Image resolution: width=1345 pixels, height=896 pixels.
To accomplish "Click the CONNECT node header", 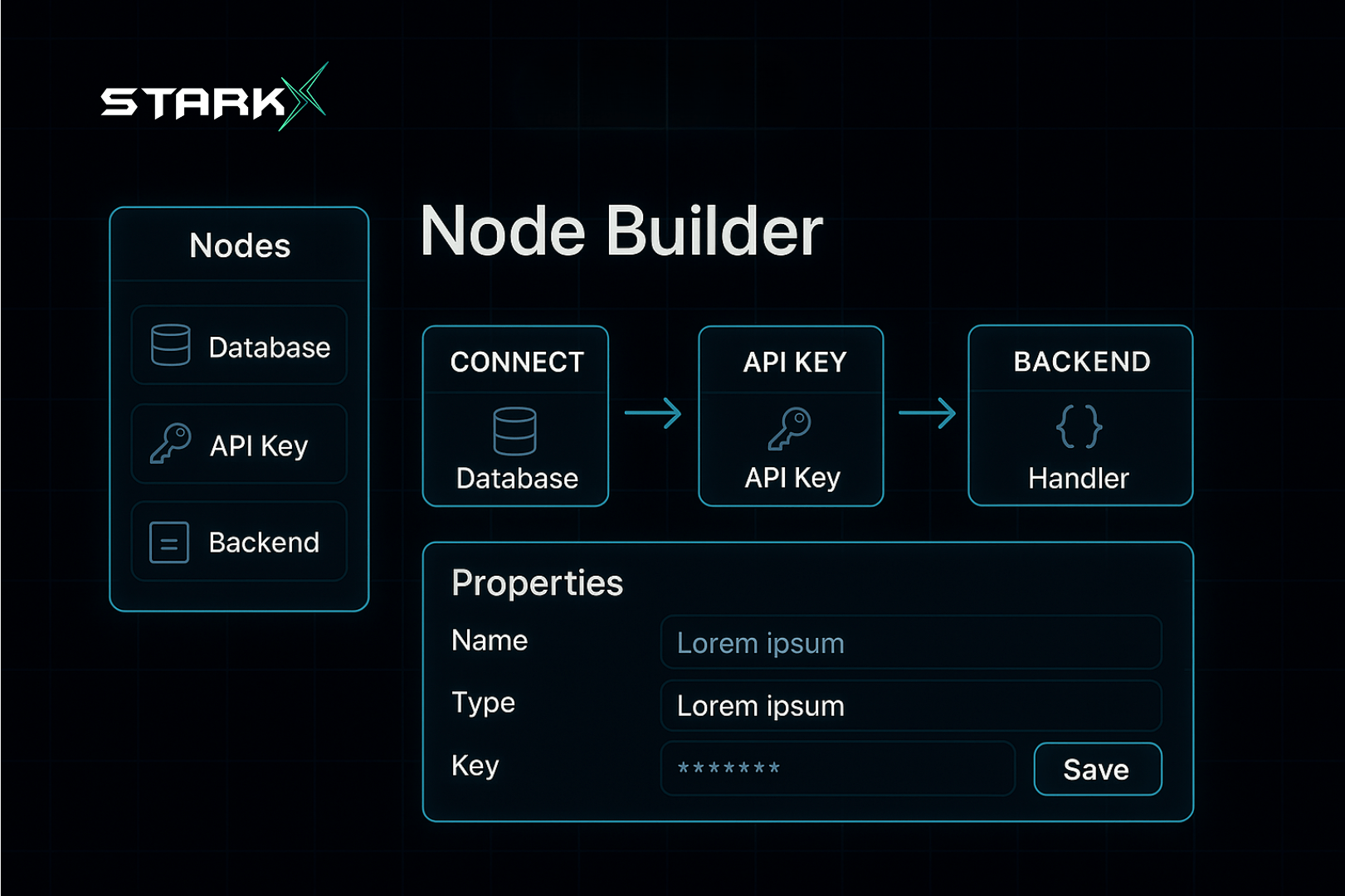I will 516,361.
